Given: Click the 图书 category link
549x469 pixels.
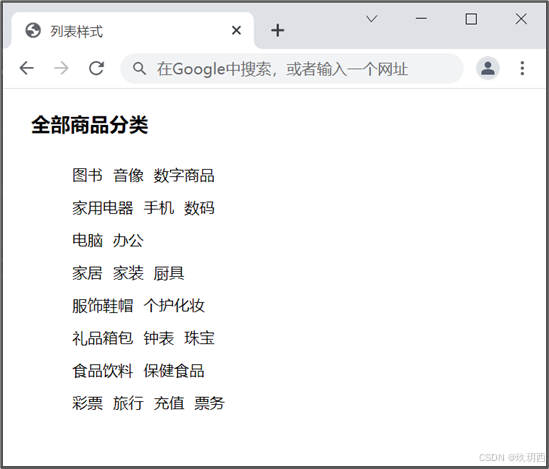Looking at the screenshot, I should 87,175.
